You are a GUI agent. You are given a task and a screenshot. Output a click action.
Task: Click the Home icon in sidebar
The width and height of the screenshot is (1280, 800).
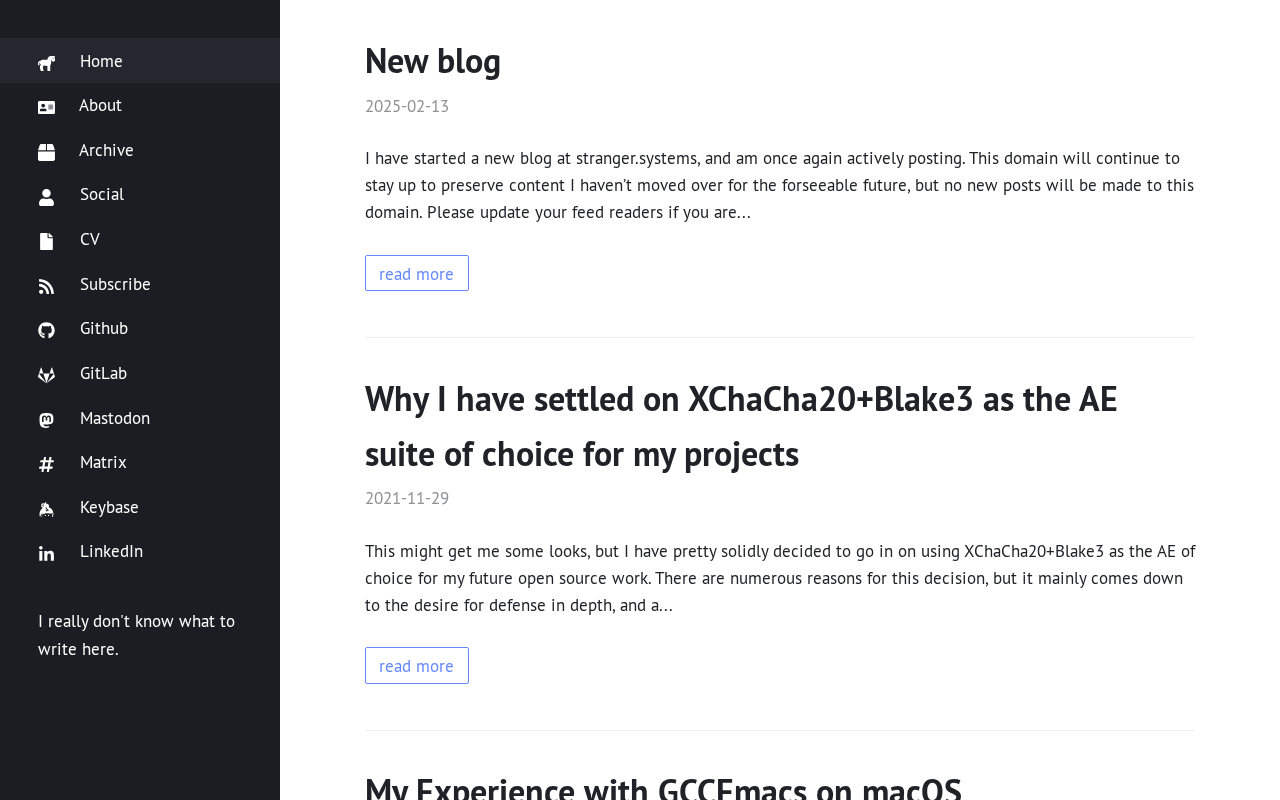click(x=46, y=63)
